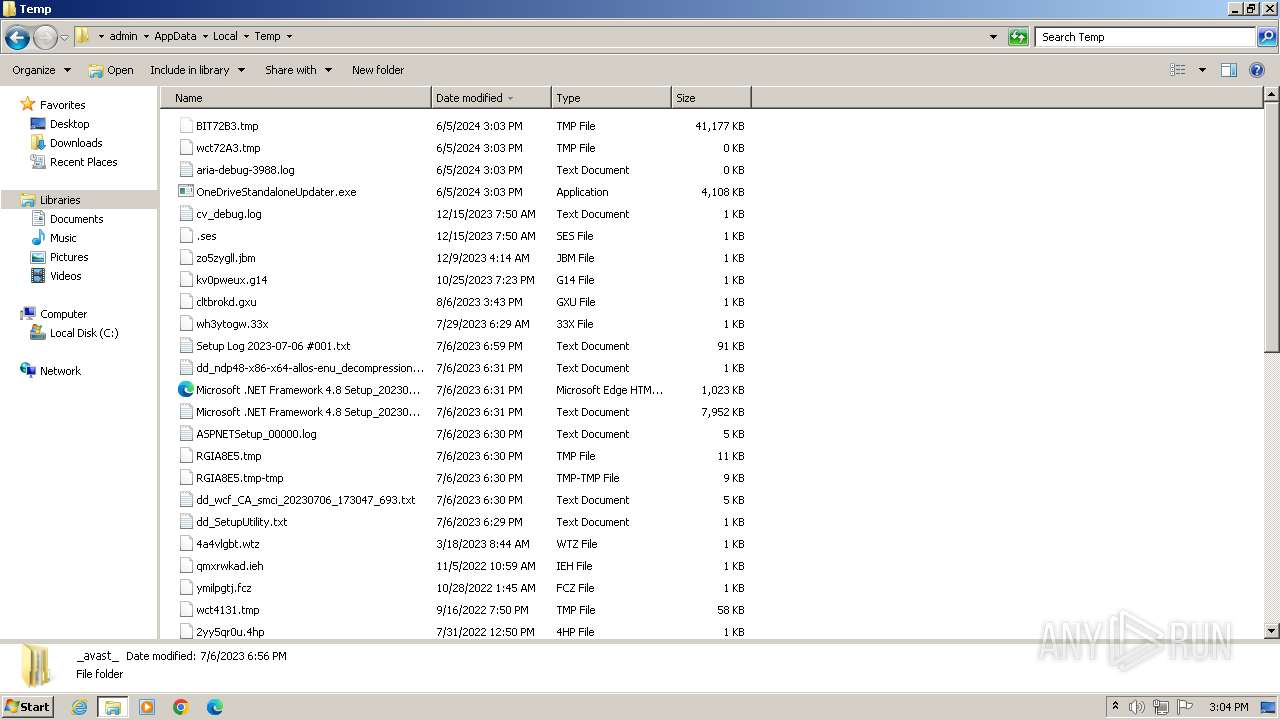Click the Action Center flag icon
Screen dimensions: 1280x720
pos(1185,707)
